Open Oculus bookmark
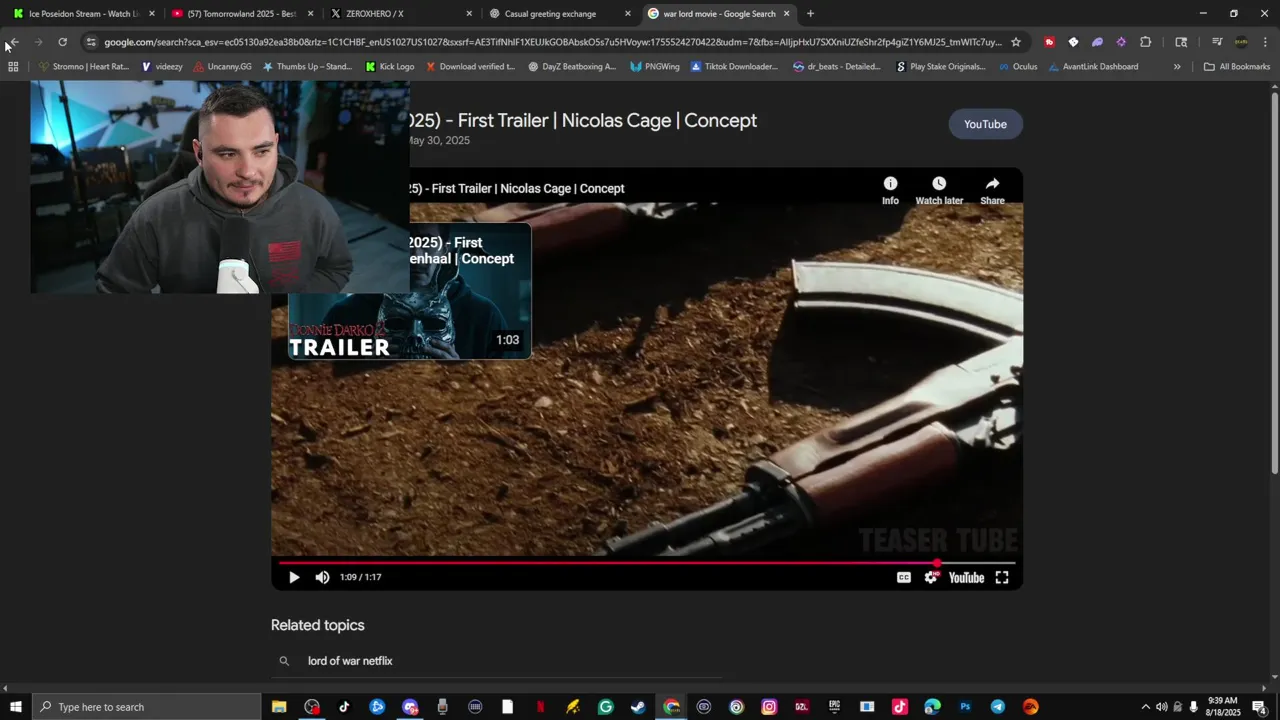This screenshot has height=720, width=1280. pos(1017,67)
